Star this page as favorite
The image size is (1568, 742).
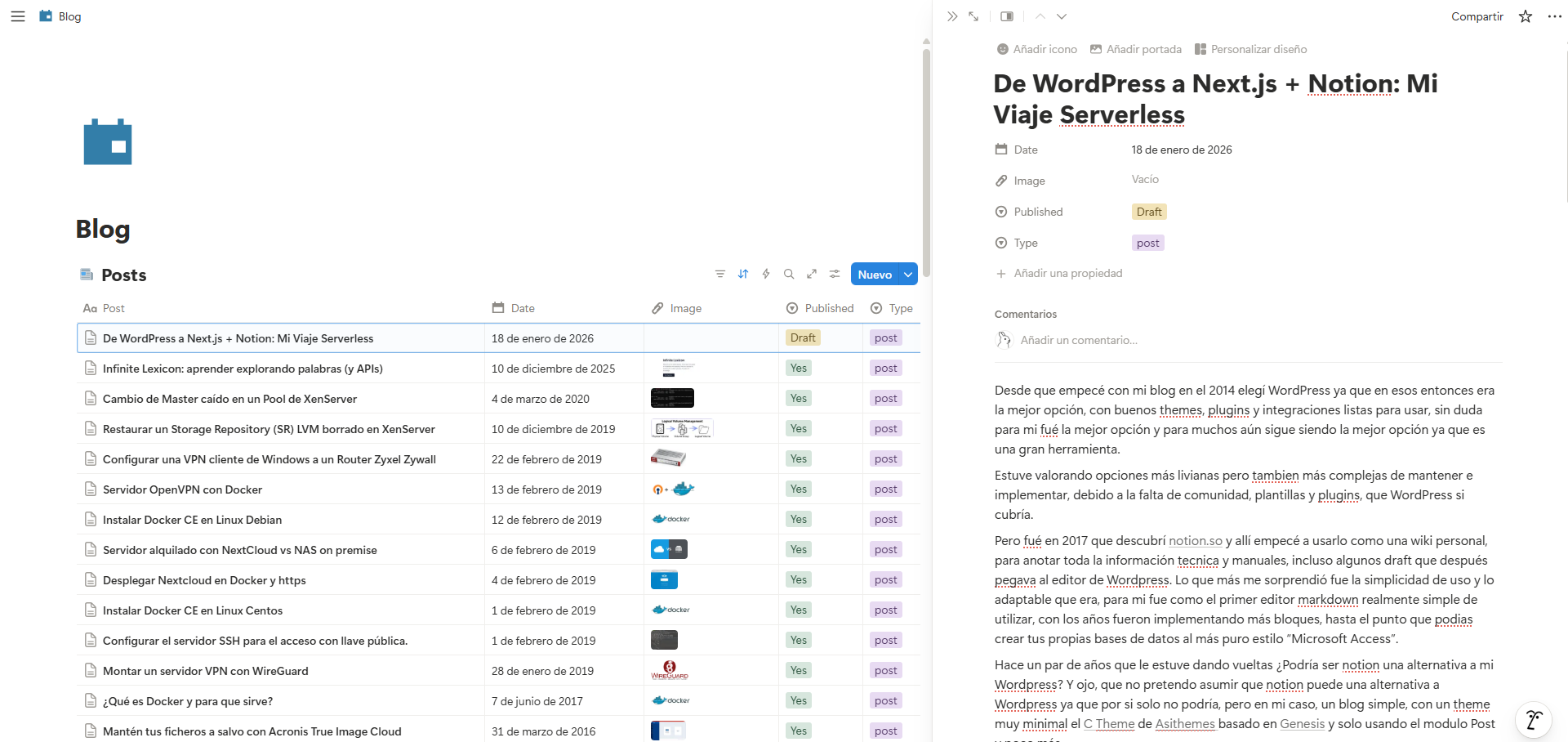pyautogui.click(x=1526, y=16)
